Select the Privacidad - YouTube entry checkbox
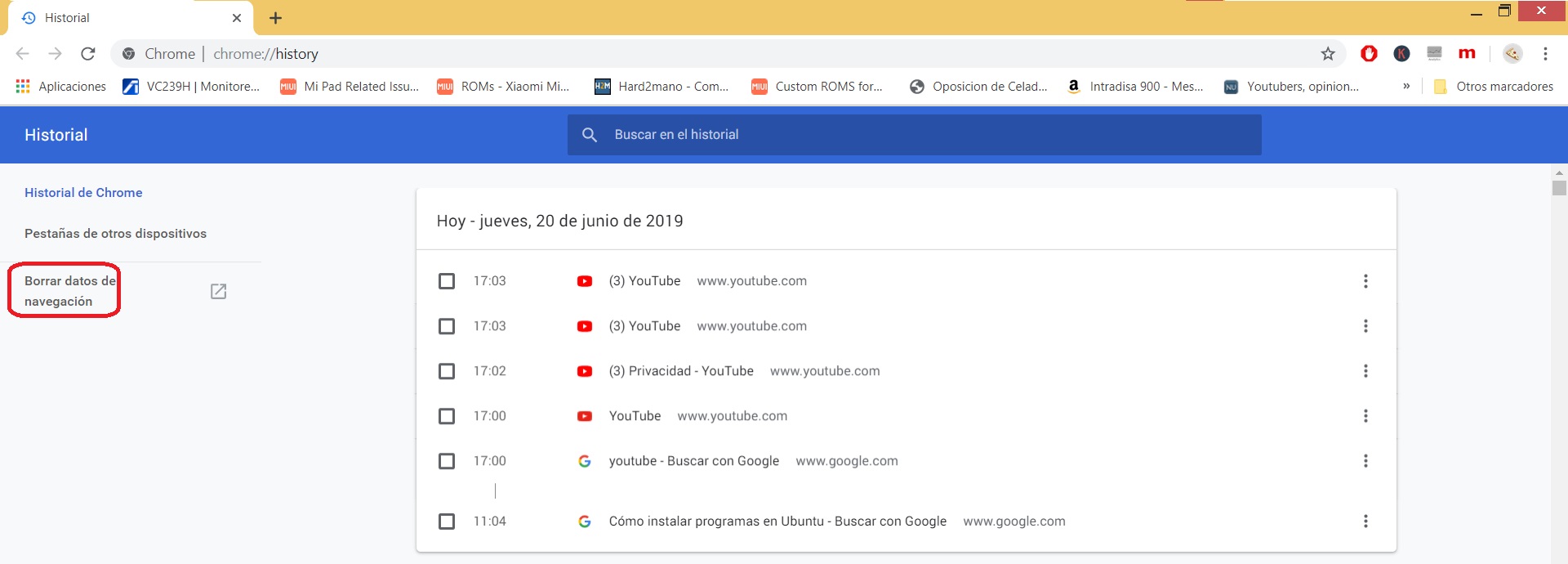 click(447, 371)
